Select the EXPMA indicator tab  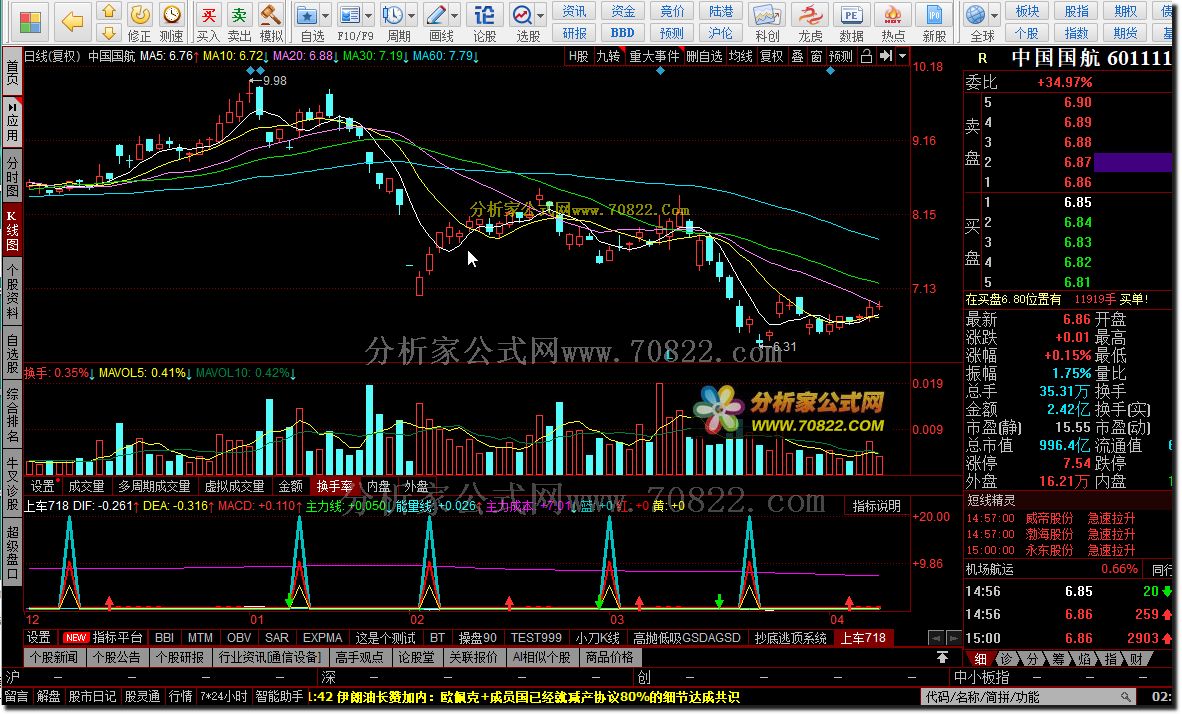[x=323, y=638]
